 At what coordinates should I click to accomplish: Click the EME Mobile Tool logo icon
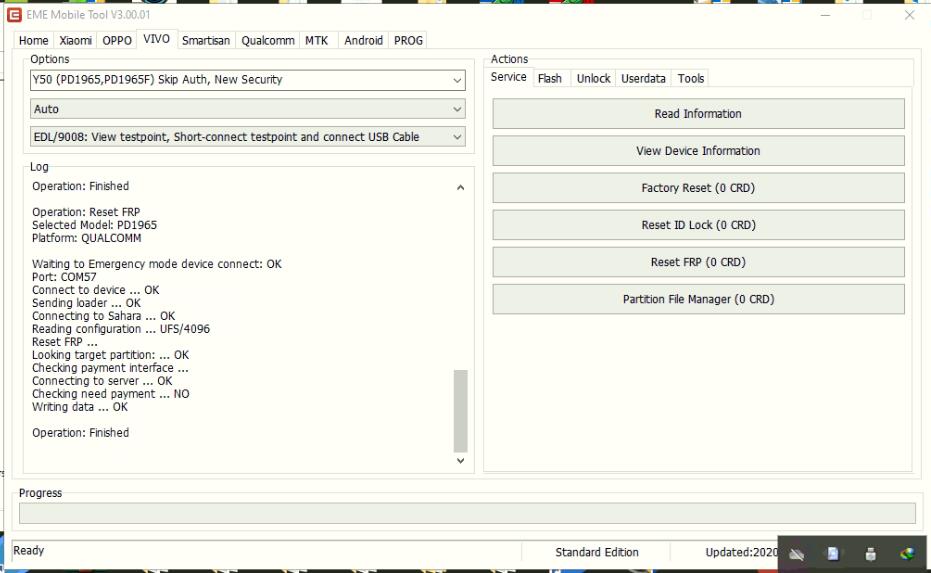click(14, 15)
